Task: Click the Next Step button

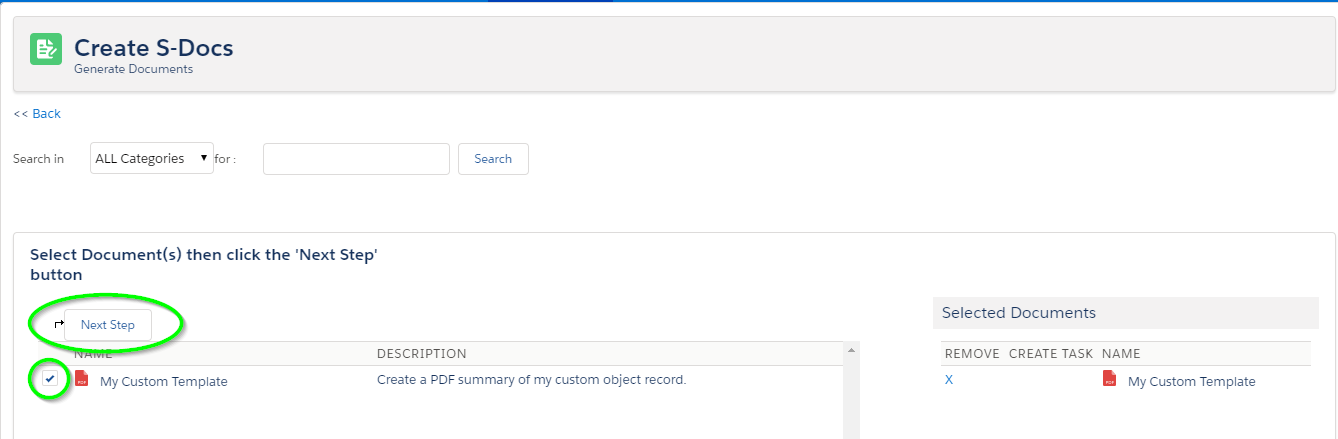Action: coord(108,325)
